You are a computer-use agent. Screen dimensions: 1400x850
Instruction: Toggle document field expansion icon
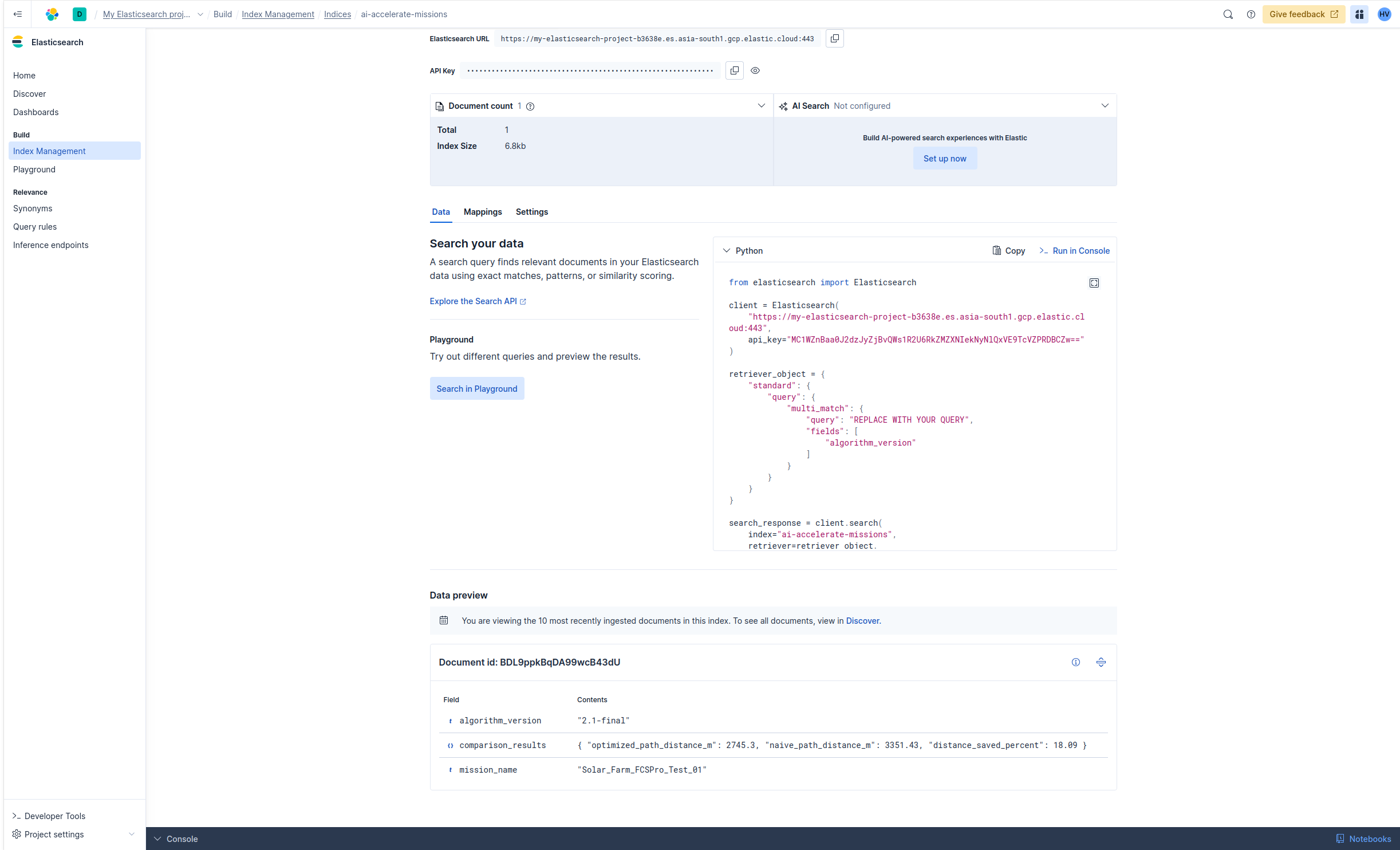tap(1101, 662)
